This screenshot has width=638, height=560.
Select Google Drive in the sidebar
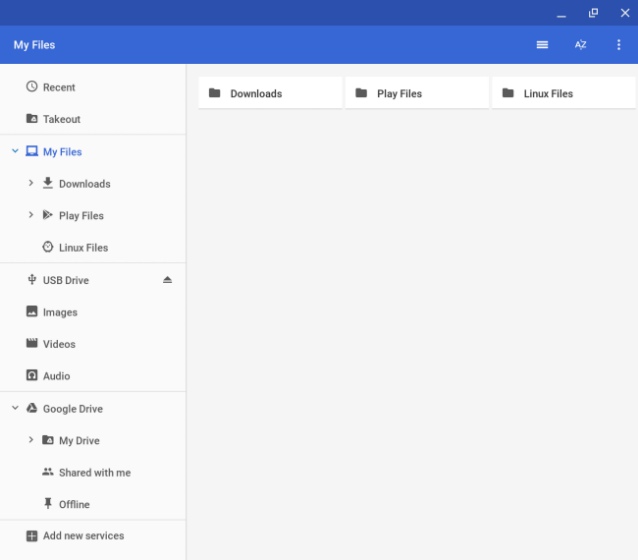[x=93, y=408]
